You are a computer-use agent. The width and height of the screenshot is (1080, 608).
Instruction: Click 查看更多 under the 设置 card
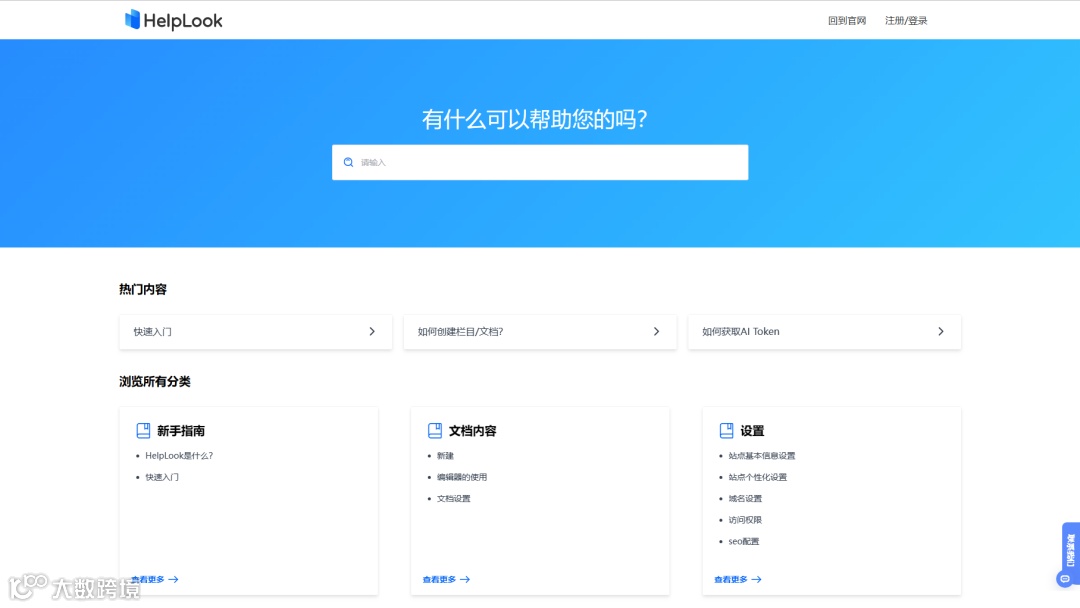pyautogui.click(x=731, y=579)
